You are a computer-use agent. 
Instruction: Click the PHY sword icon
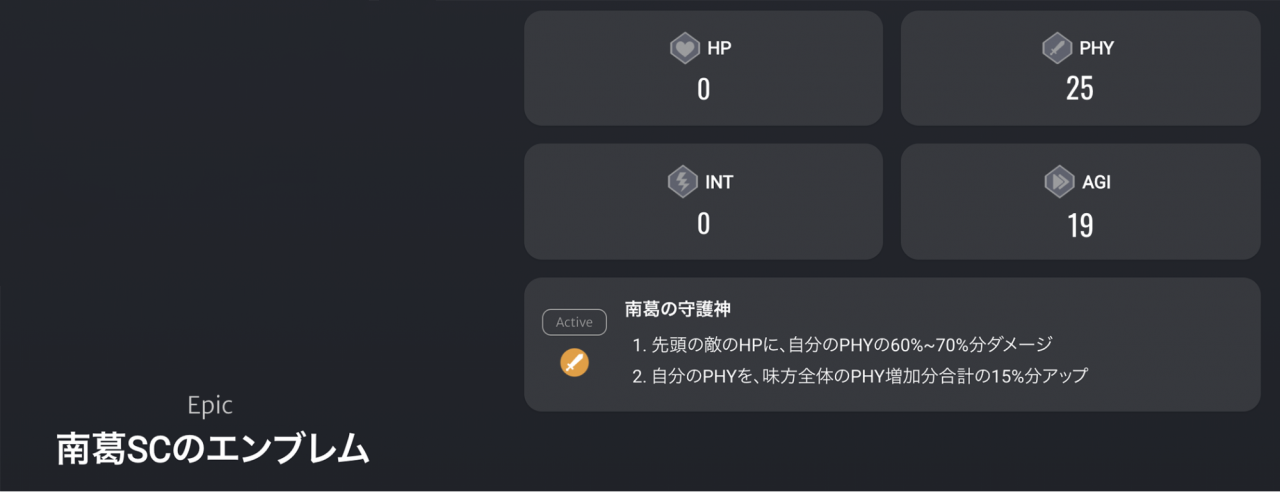pyautogui.click(x=1057, y=48)
